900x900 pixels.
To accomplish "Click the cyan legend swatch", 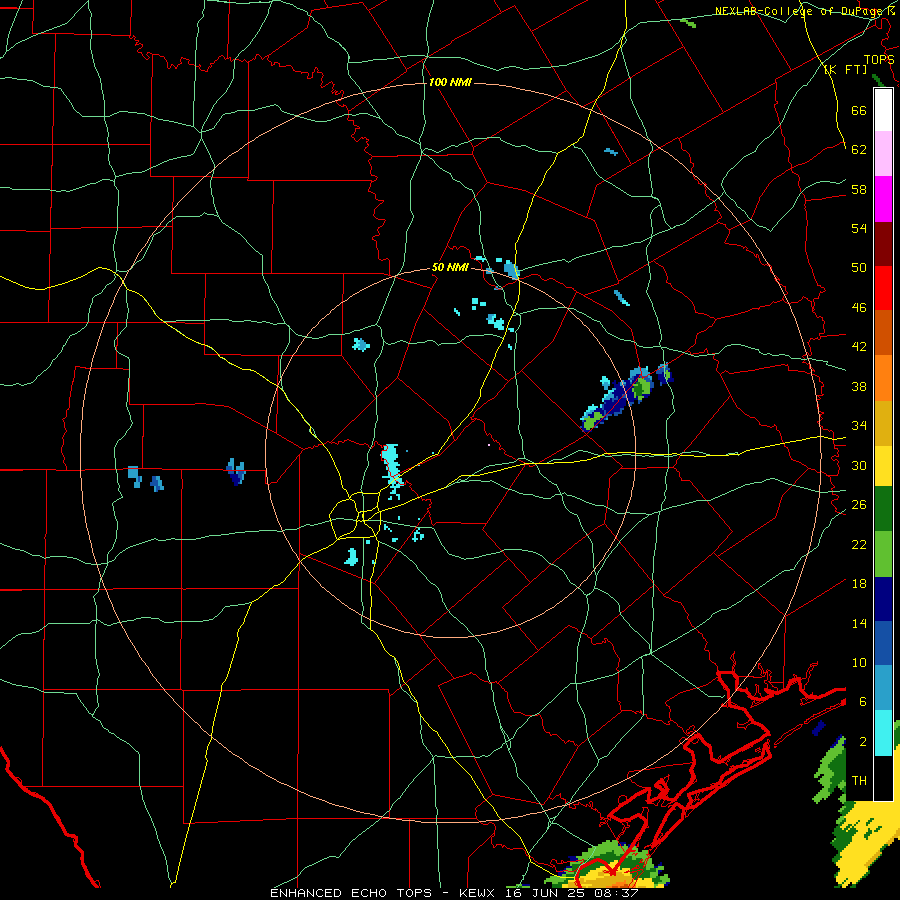I will coord(883,733).
